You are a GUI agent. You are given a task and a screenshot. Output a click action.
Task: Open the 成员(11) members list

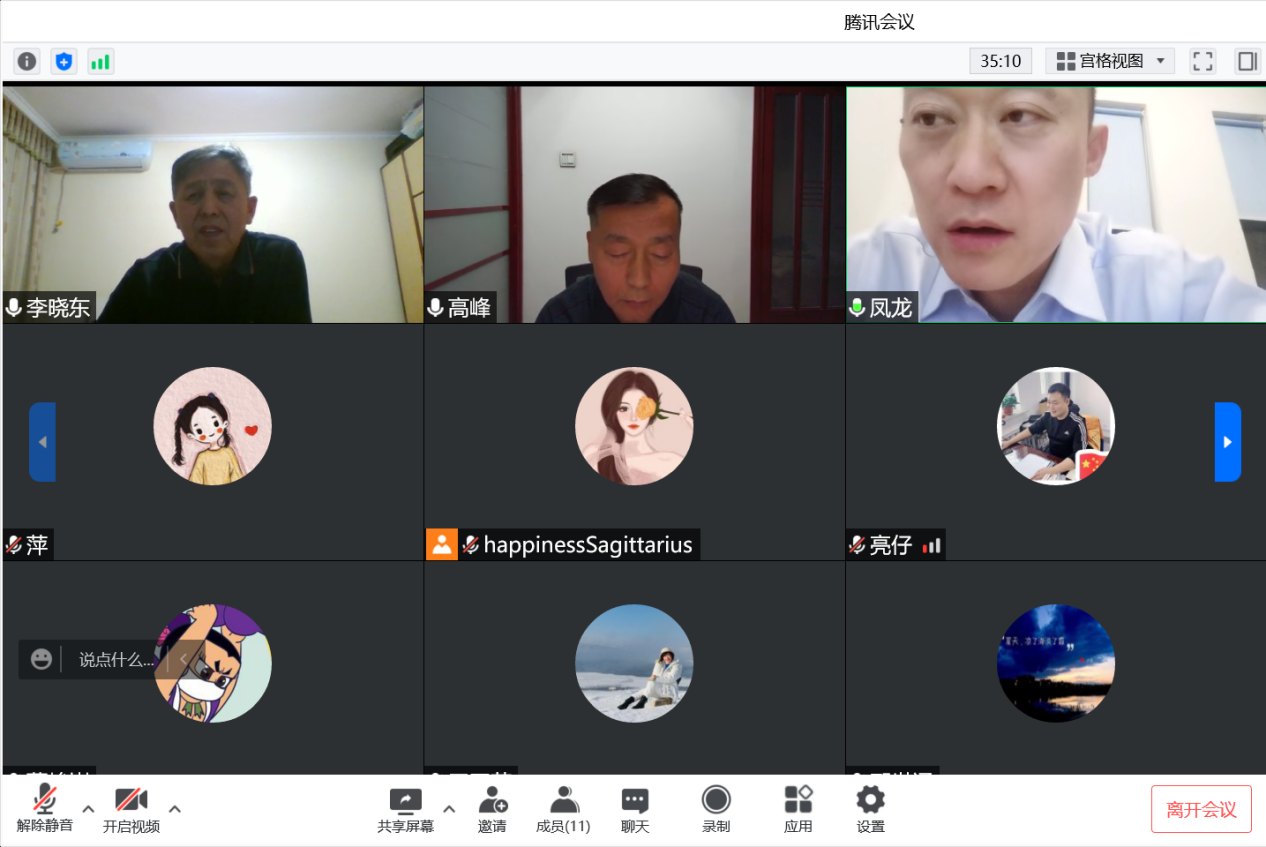(x=563, y=809)
